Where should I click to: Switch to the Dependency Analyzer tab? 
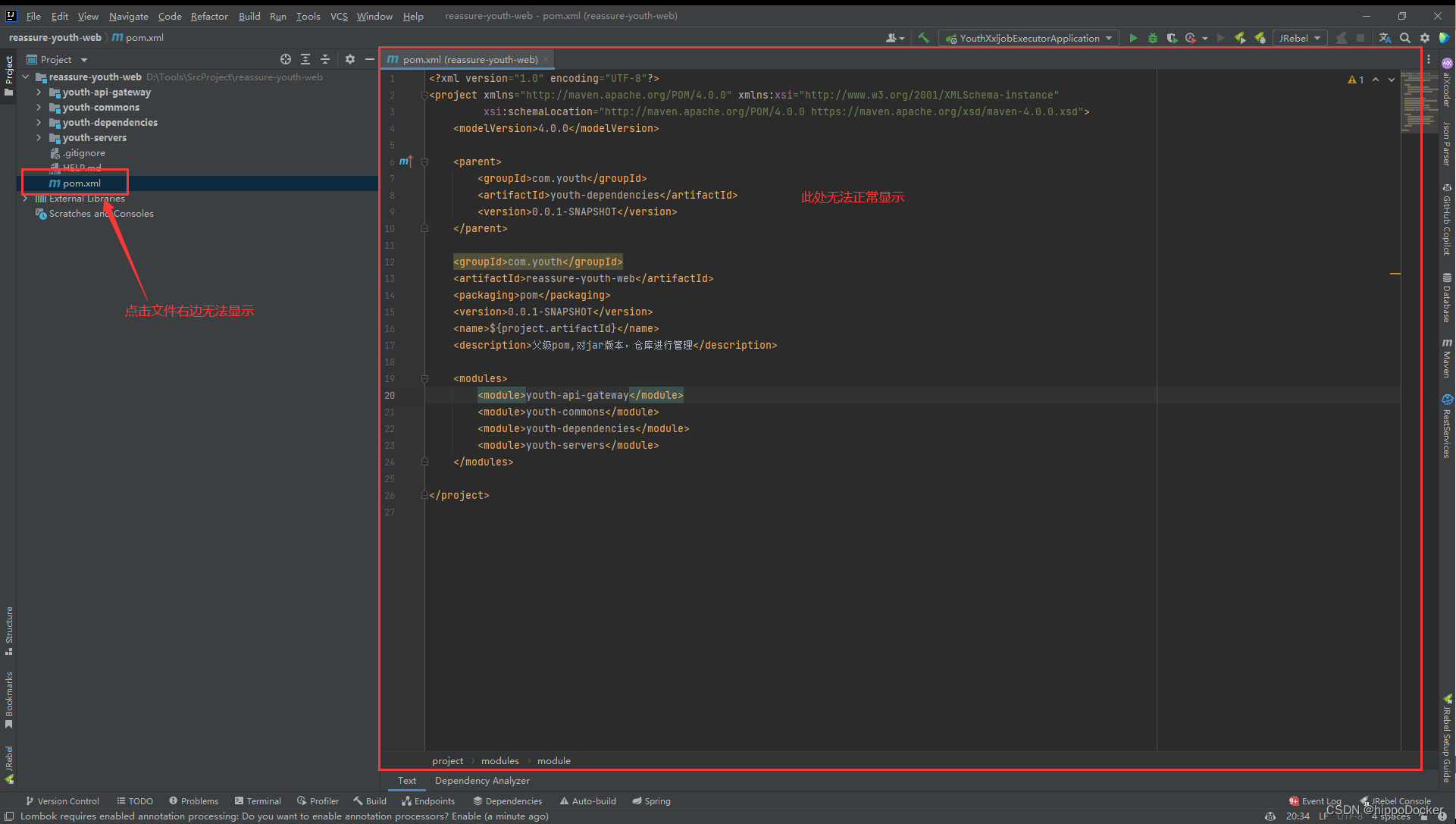pyautogui.click(x=482, y=781)
